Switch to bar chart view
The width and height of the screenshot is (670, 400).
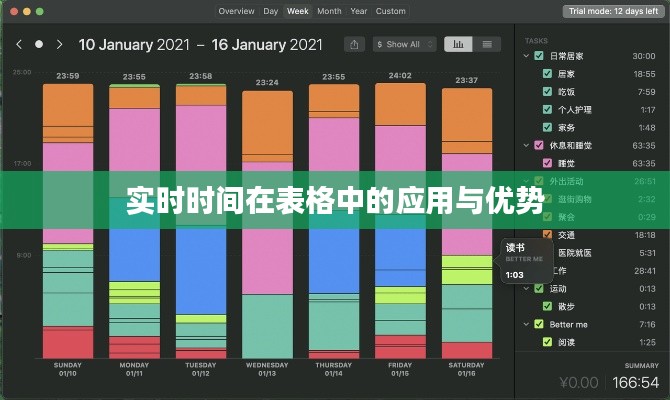coord(459,44)
